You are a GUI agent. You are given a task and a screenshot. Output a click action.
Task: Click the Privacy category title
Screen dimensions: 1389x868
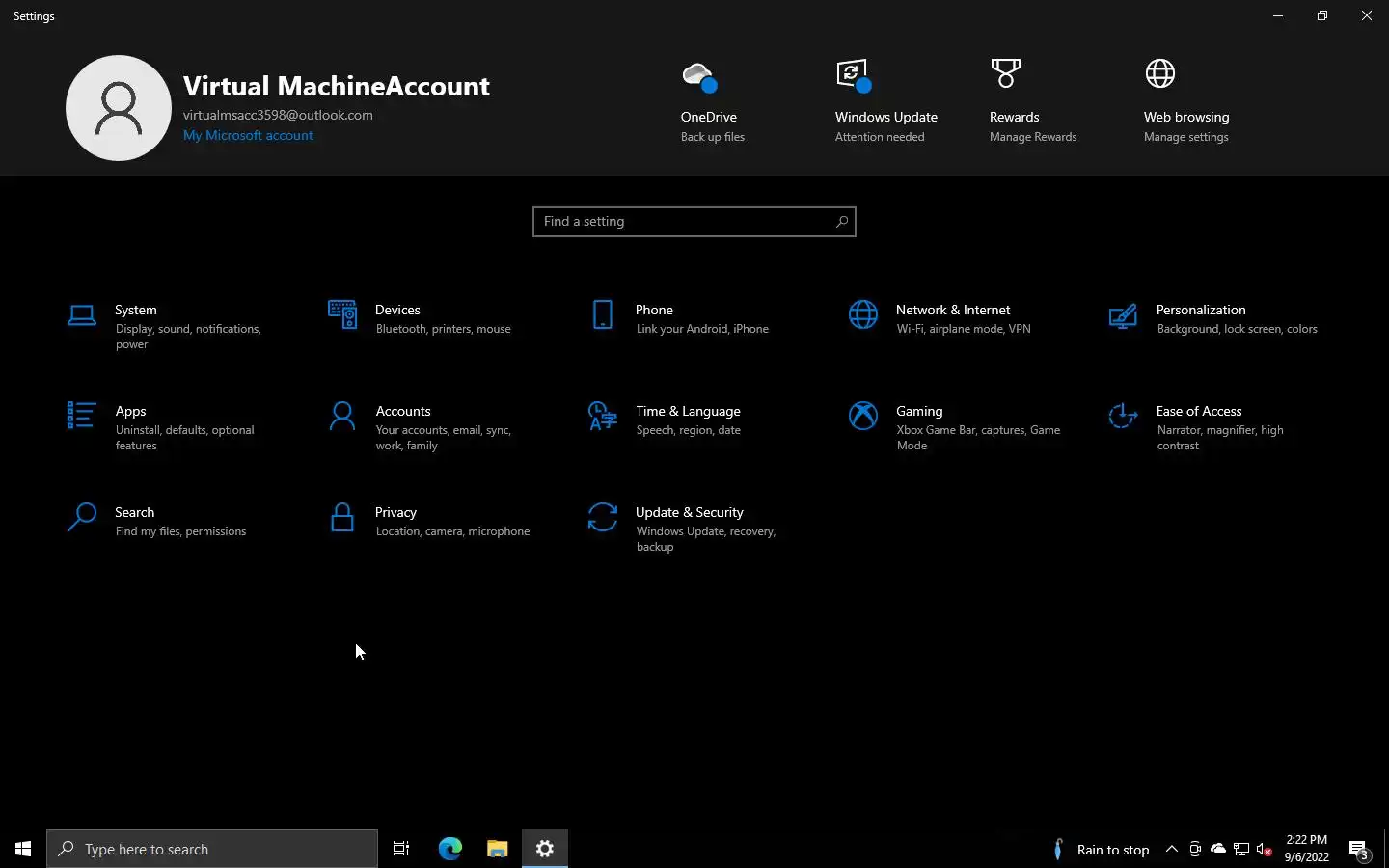tap(395, 512)
